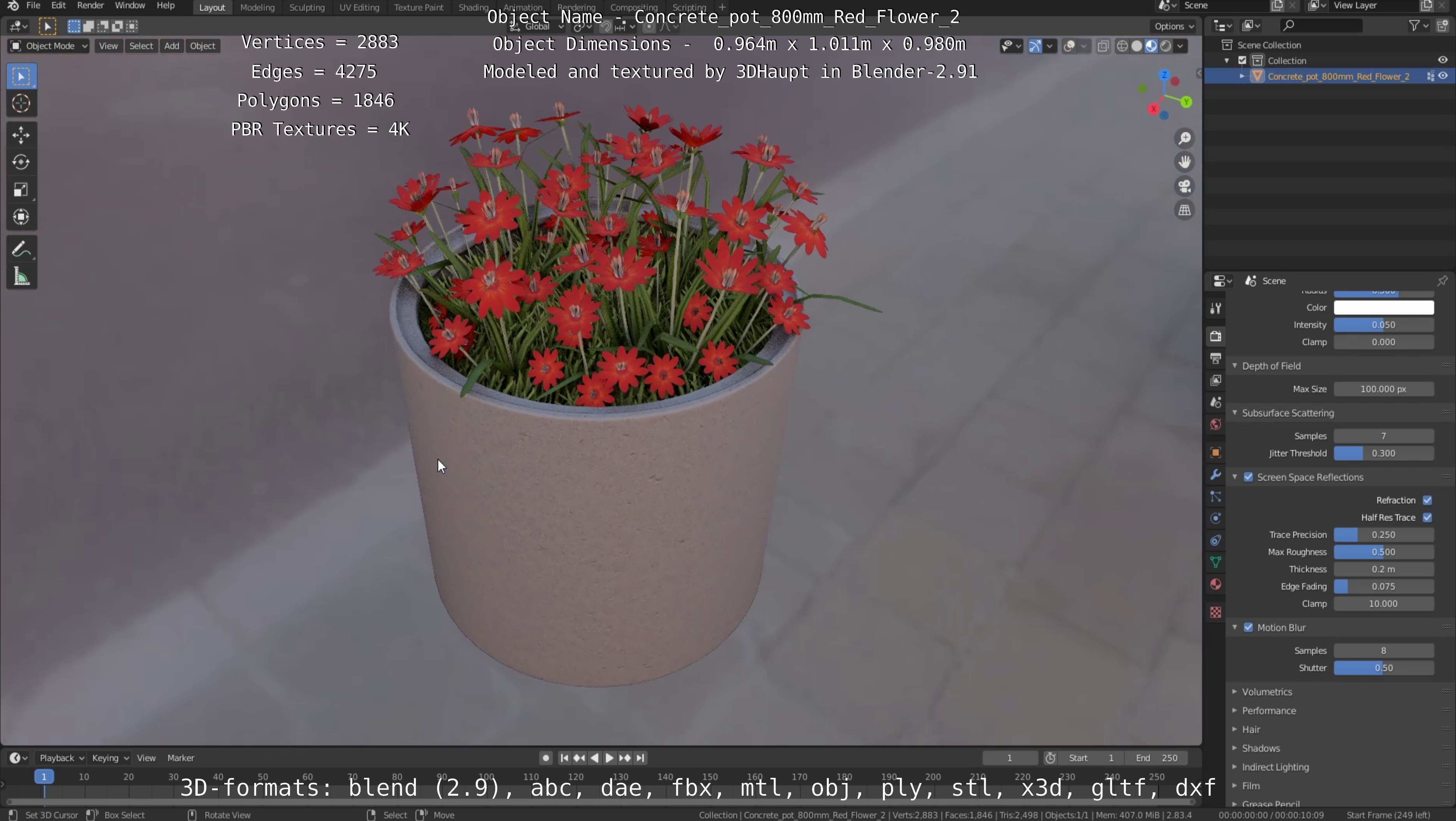
Task: Uncheck Screen Space Reflections checkbox
Action: coord(1248,478)
